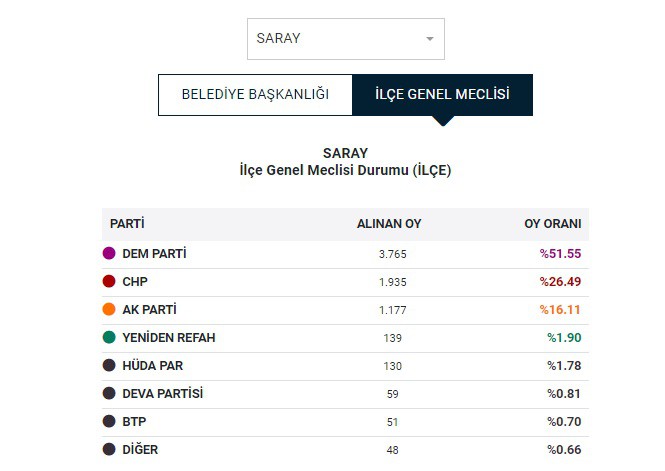Click the 1.177 vote count for AK PARTİ
Viewport: 665px width, 471px height.
tap(392, 310)
